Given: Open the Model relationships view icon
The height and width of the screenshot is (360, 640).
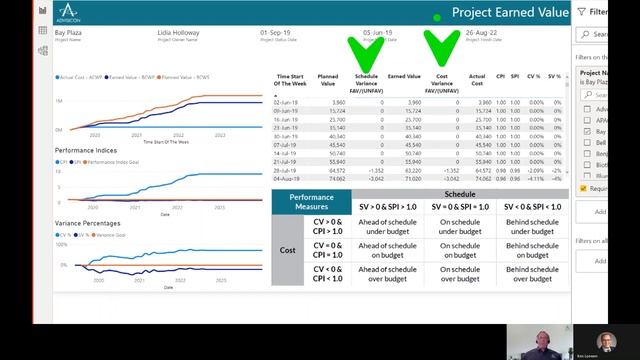Looking at the screenshot, I should point(42,51).
